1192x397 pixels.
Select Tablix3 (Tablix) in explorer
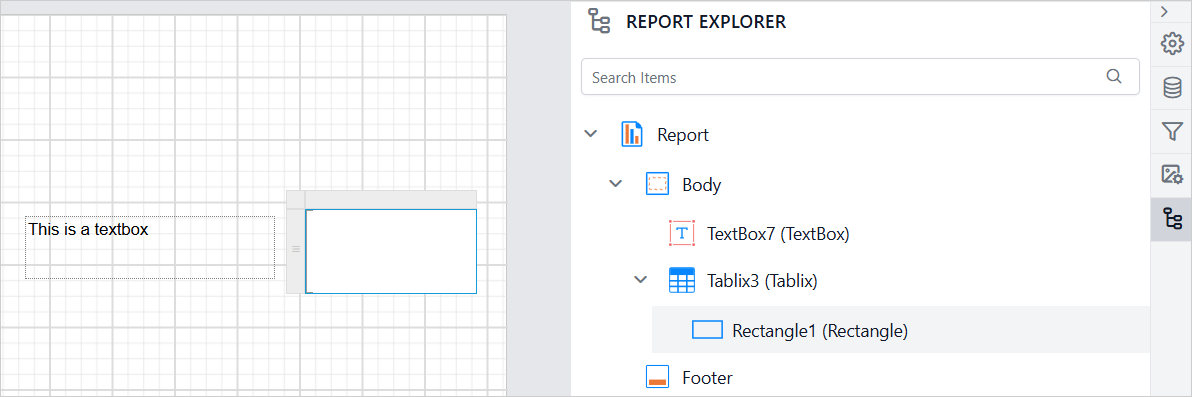pos(762,281)
